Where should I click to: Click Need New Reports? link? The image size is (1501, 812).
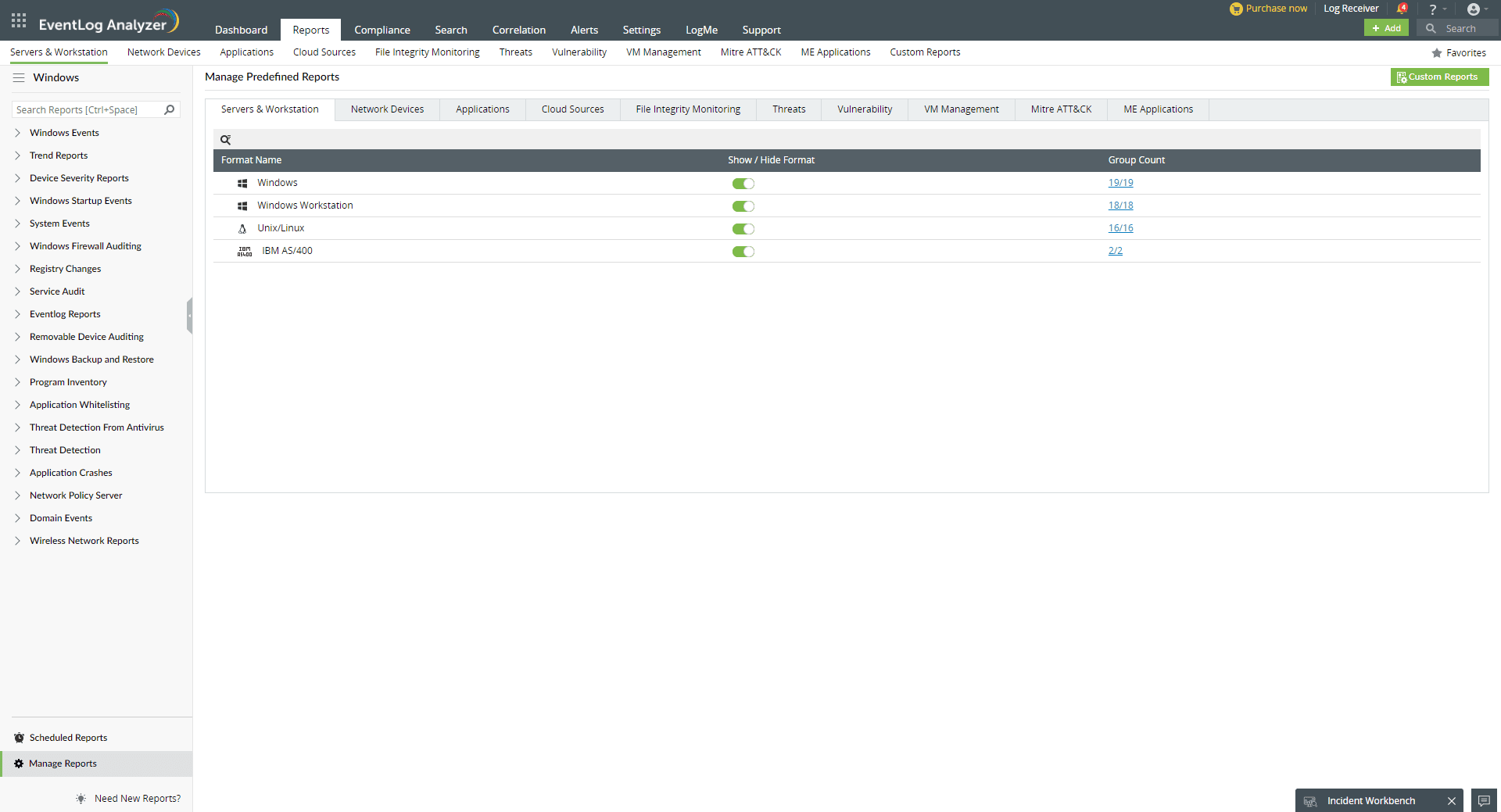point(138,799)
